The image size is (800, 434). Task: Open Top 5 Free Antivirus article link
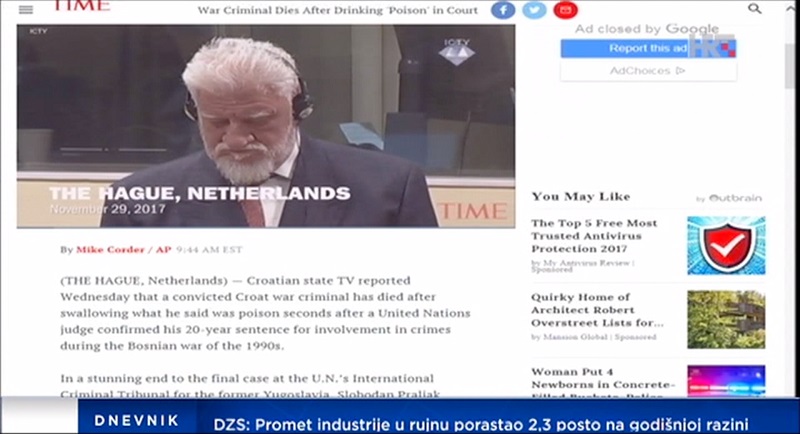pos(594,236)
